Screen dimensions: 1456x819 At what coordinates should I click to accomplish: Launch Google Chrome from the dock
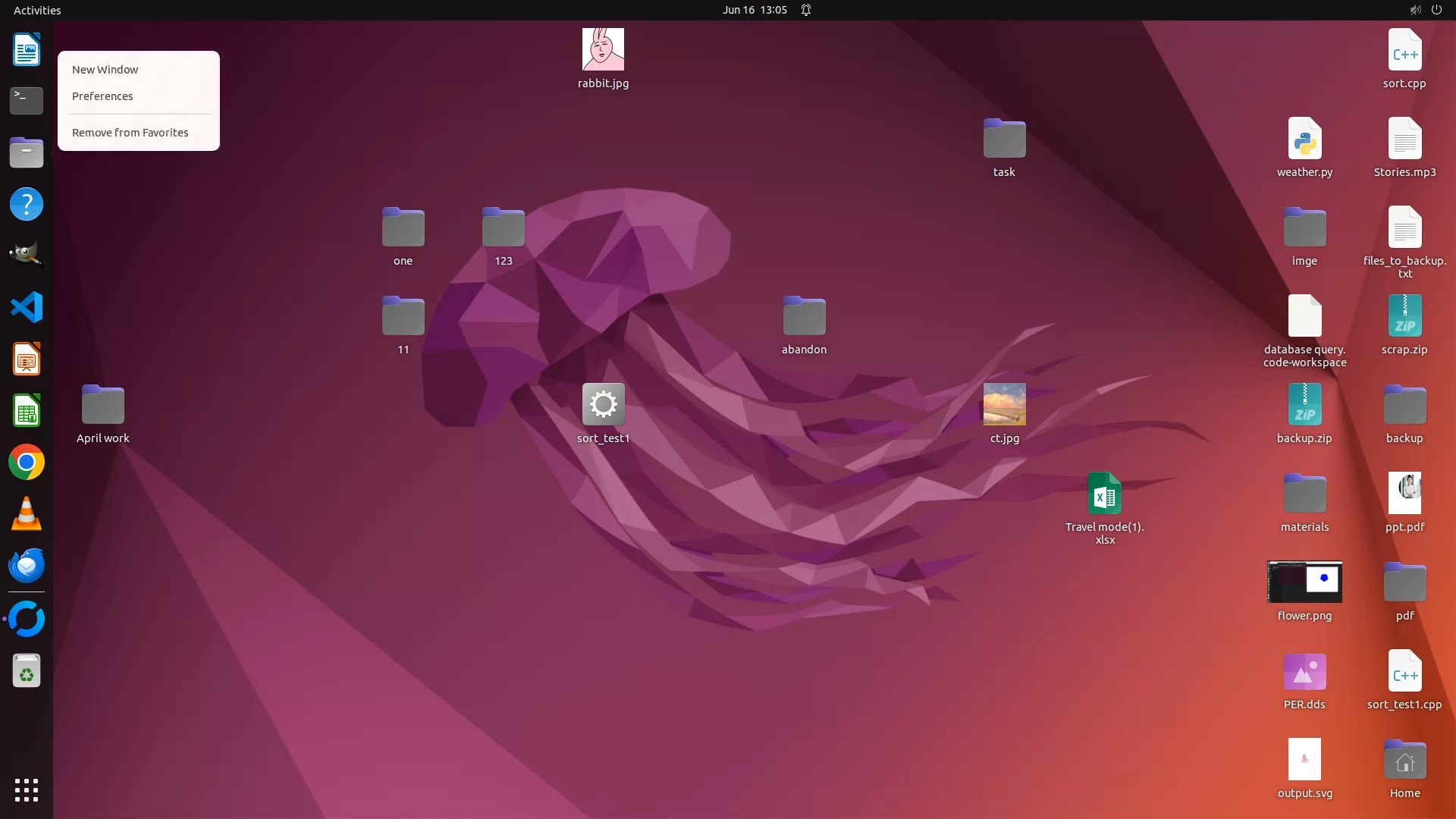(x=27, y=463)
